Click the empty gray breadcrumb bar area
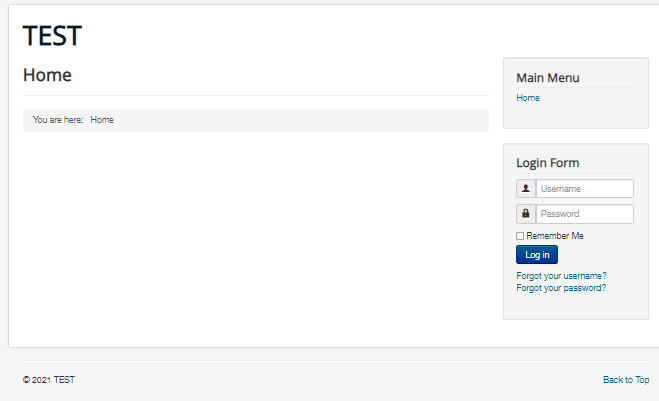This screenshot has height=401, width=659. tap(300, 120)
